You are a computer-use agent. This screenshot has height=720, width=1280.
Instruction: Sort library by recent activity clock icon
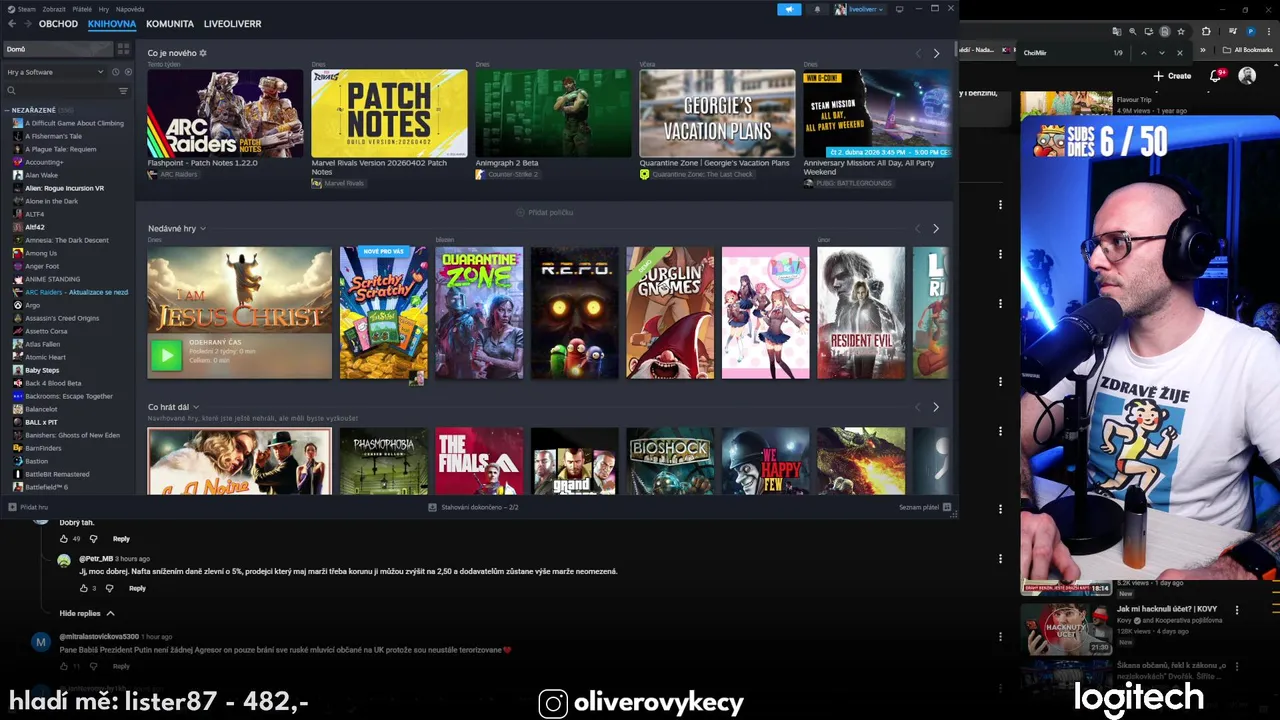coord(115,72)
